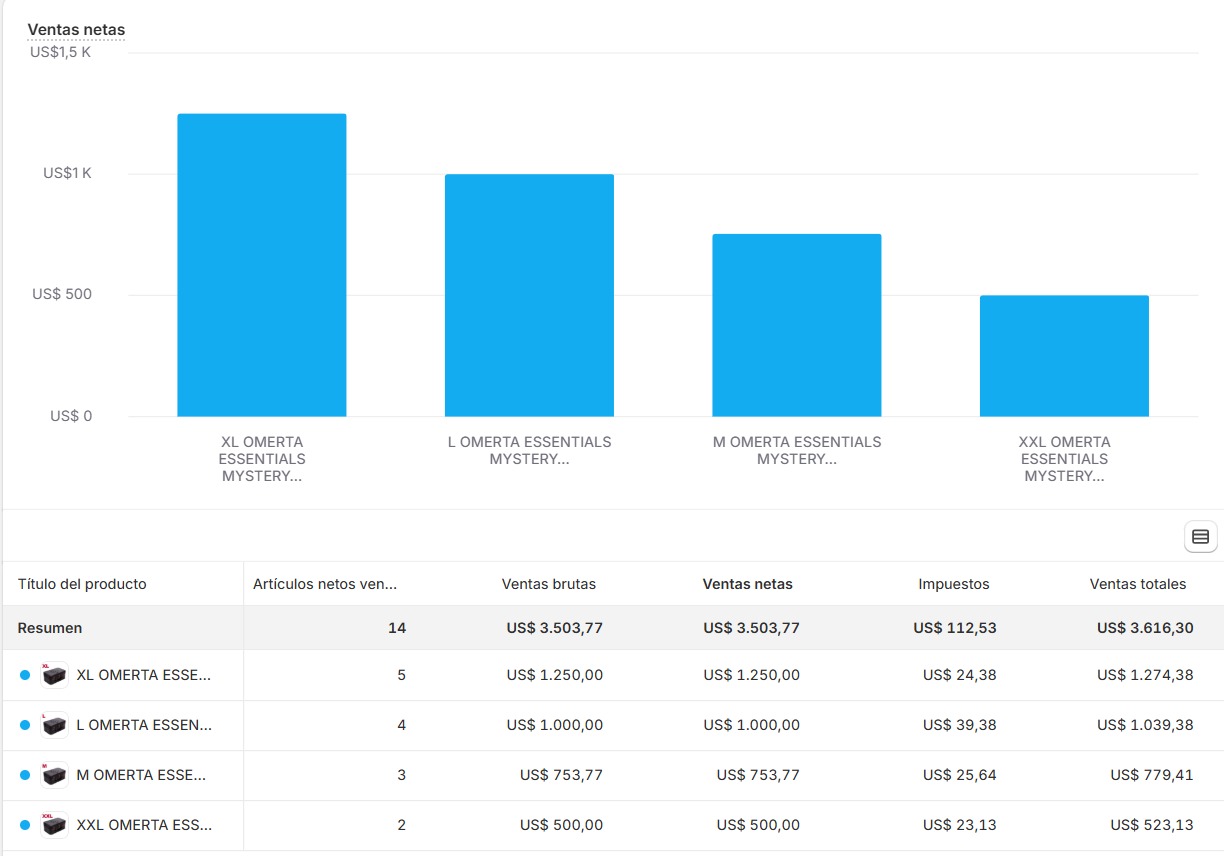Click the summary total US$ 3.616,30
The image size is (1224, 856).
(1145, 628)
